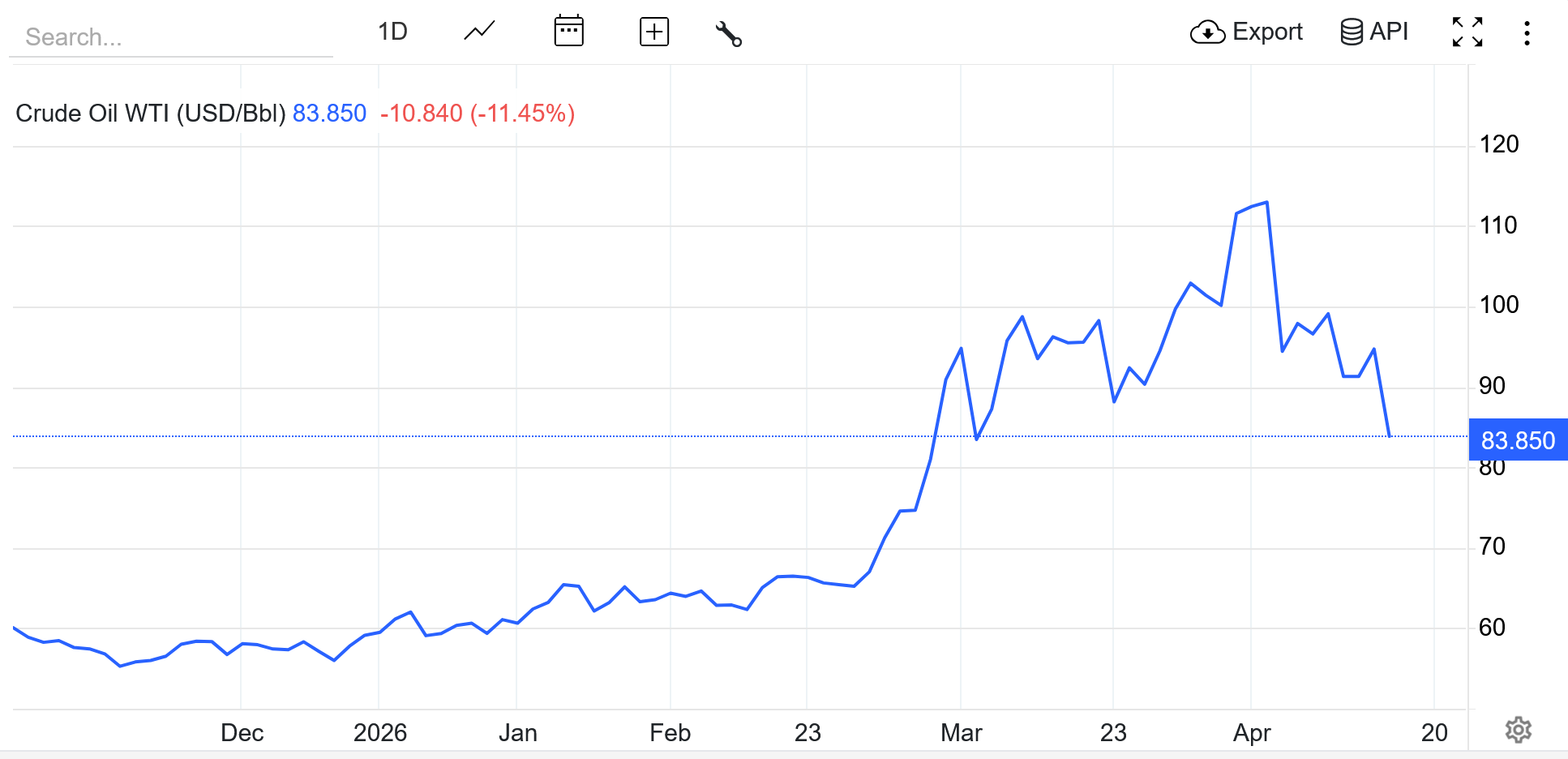
Task: Click the Dec label on the time axis
Action: point(242,733)
